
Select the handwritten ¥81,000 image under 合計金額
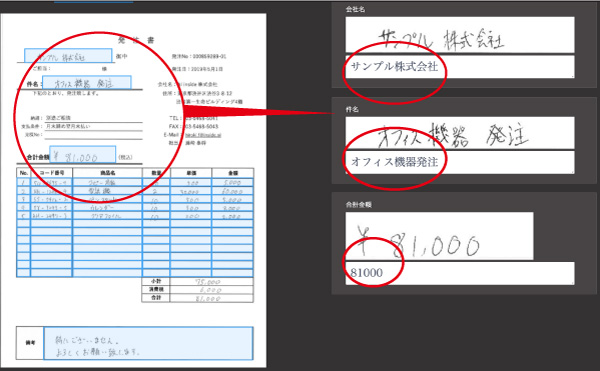pos(439,236)
